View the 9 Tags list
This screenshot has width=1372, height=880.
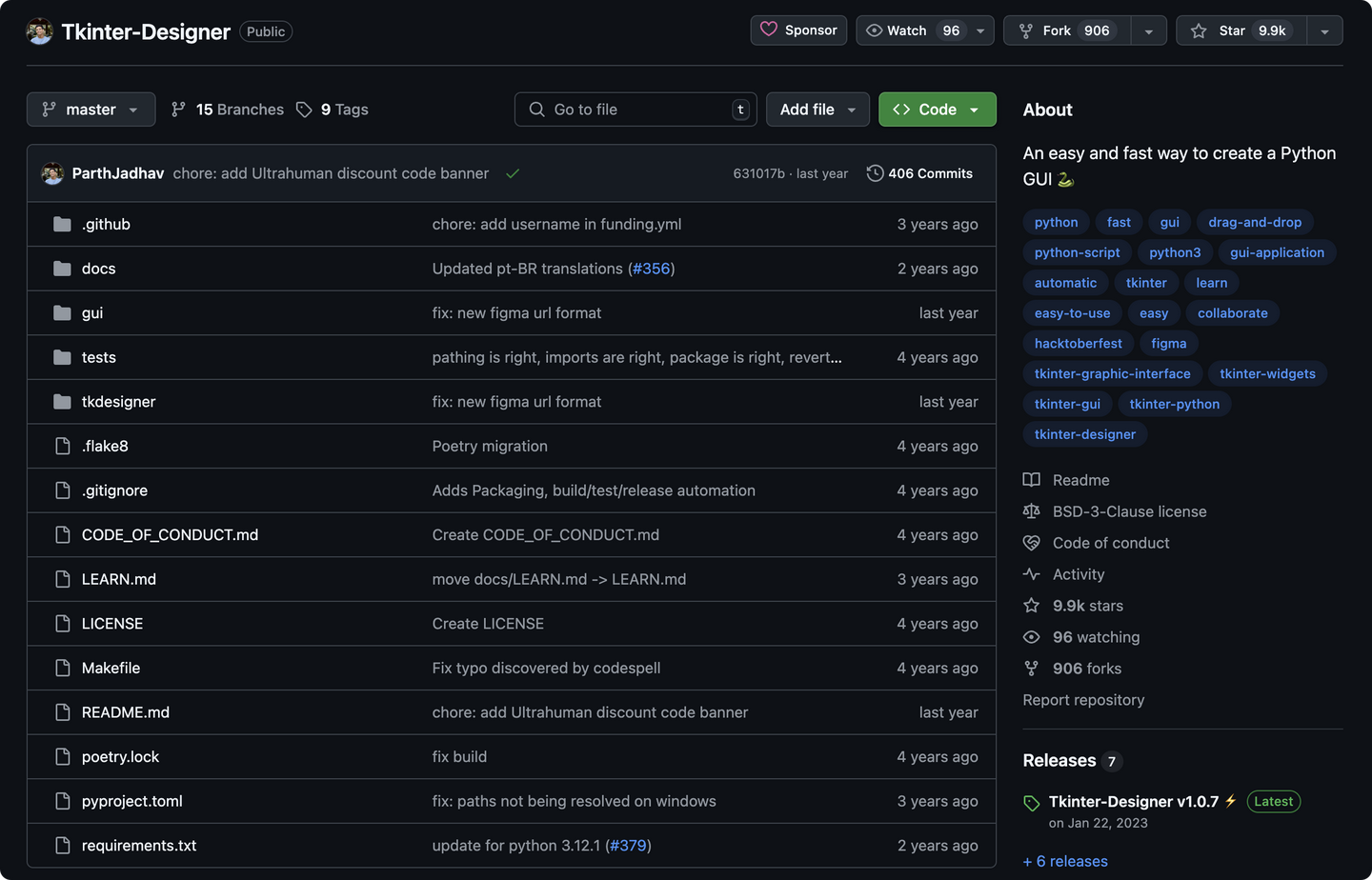[x=333, y=110]
